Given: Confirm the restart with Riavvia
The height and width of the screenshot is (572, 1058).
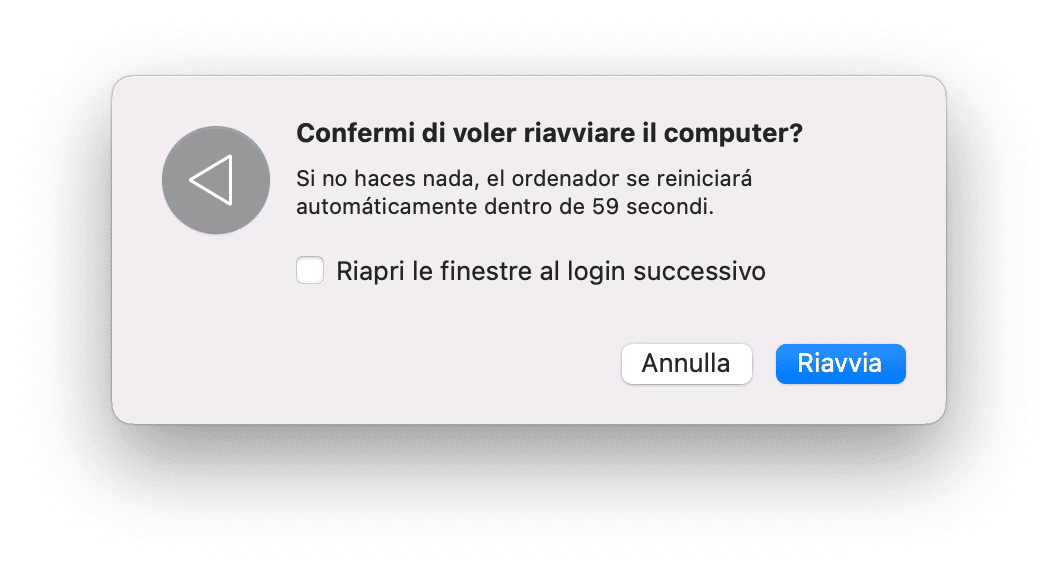Looking at the screenshot, I should (x=840, y=363).
